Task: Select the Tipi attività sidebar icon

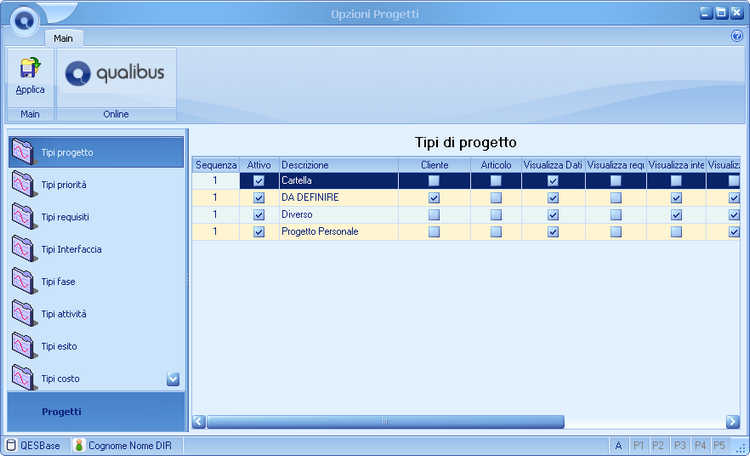Action: (x=23, y=314)
